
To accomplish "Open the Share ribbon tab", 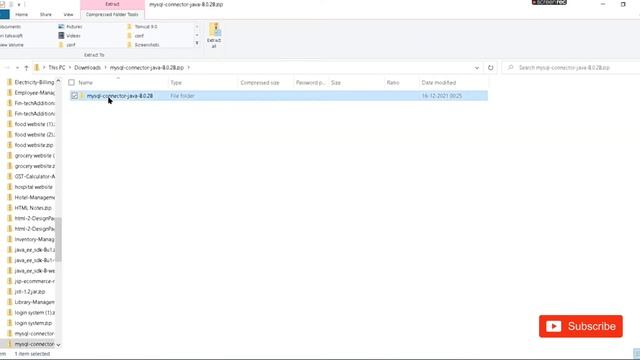I will click(46, 14).
